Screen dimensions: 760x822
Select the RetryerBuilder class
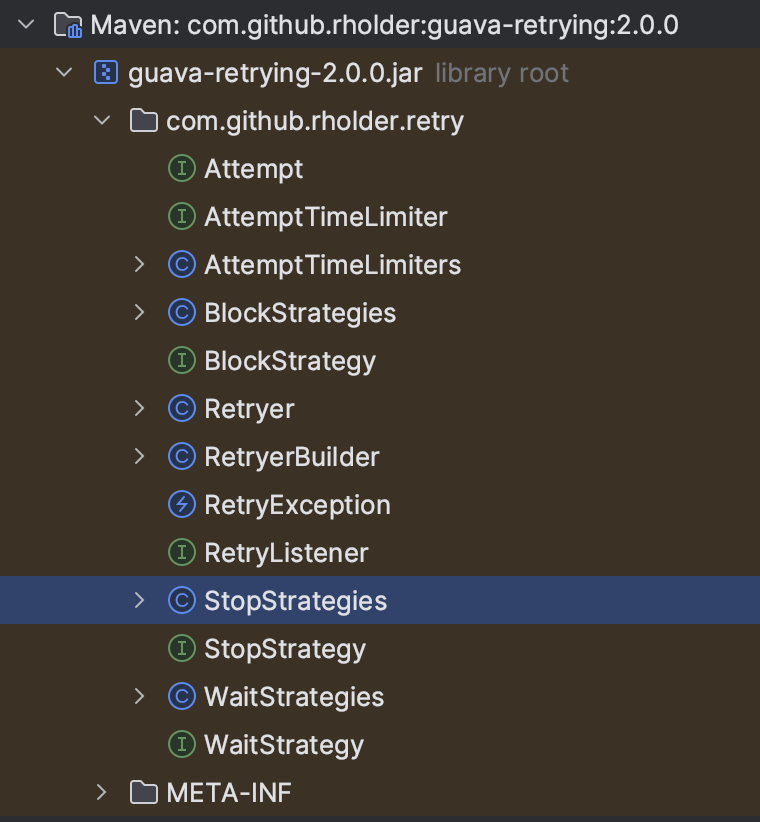pos(291,457)
